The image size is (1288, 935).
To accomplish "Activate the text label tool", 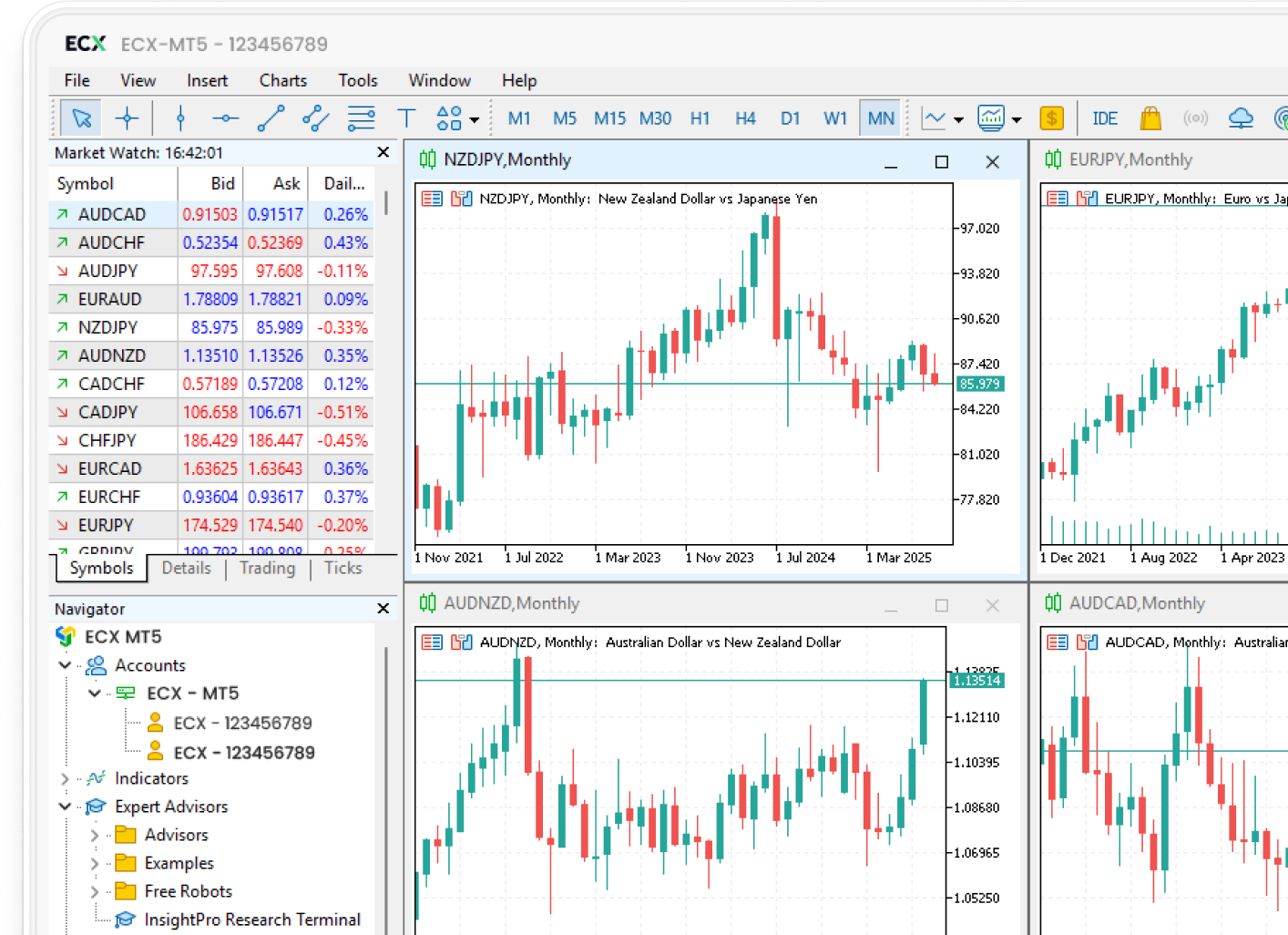I will point(406,118).
